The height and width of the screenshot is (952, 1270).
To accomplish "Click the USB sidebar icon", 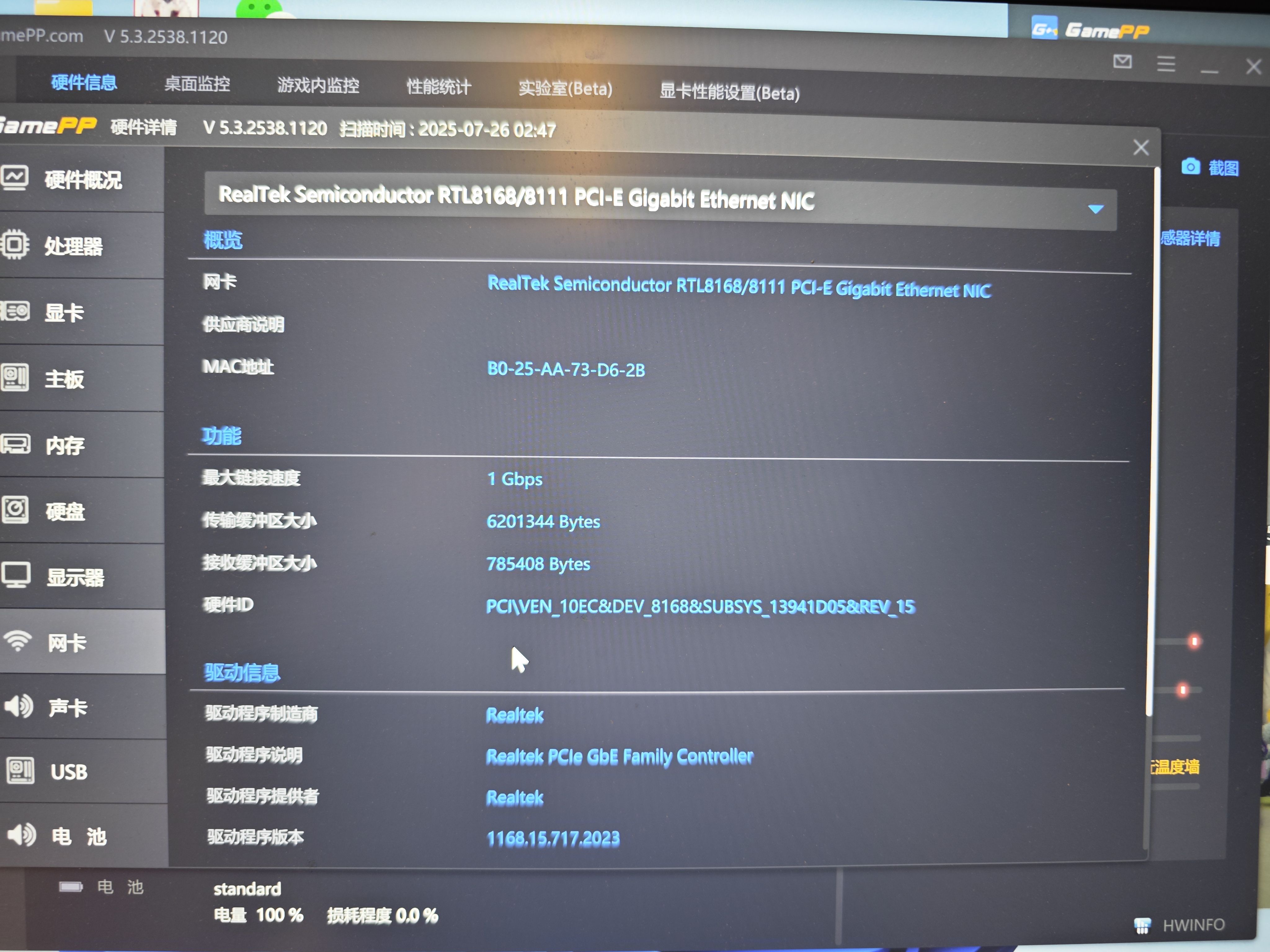I will (21, 771).
